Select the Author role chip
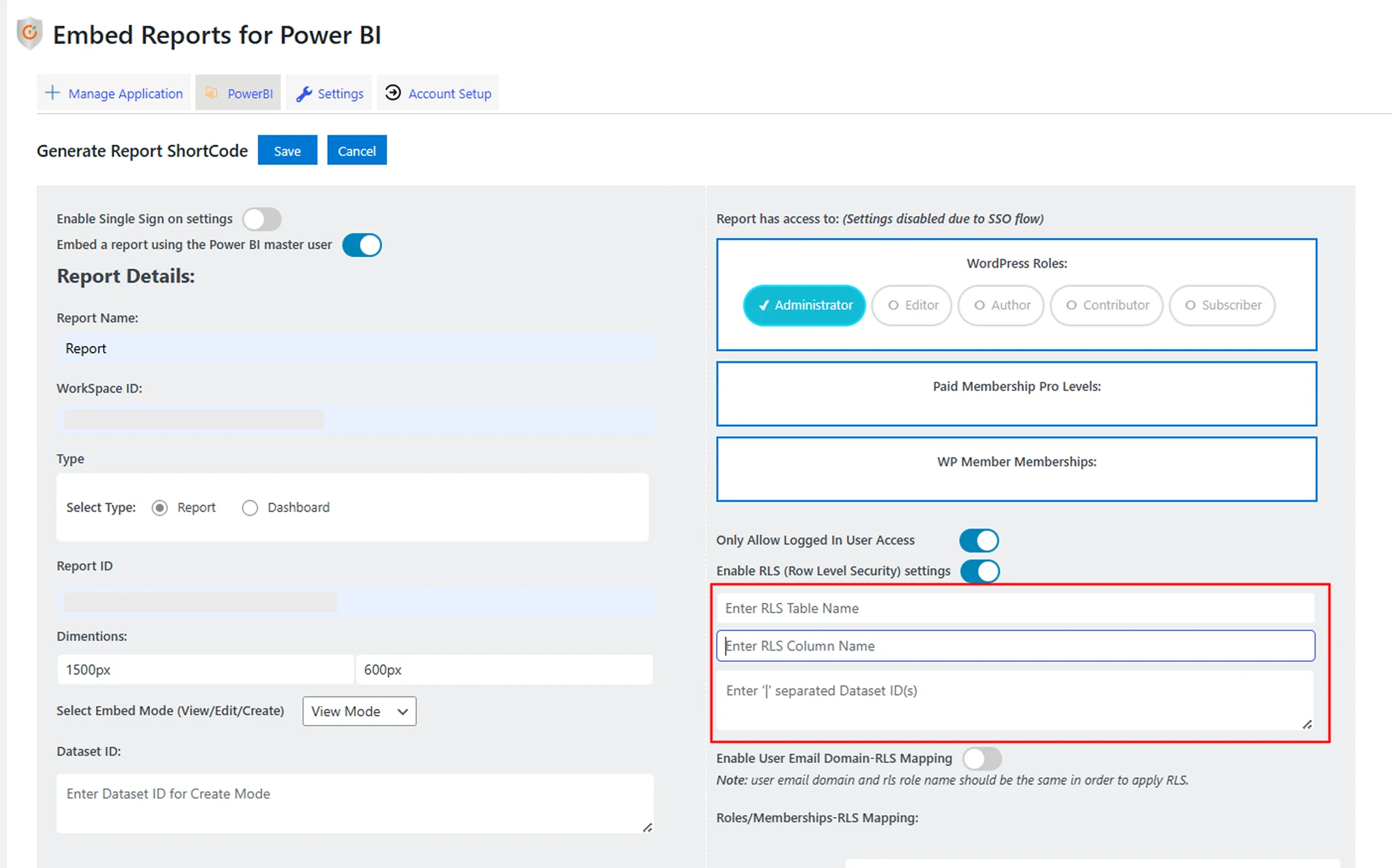The width and height of the screenshot is (1392, 868). pyautogui.click(x=1001, y=305)
